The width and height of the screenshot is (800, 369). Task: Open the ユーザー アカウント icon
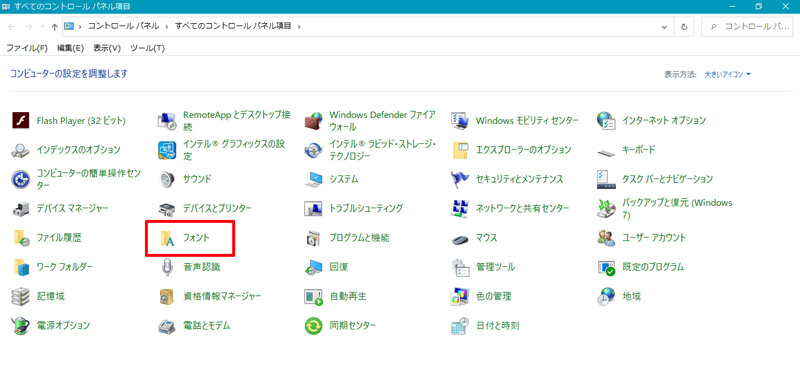[606, 238]
